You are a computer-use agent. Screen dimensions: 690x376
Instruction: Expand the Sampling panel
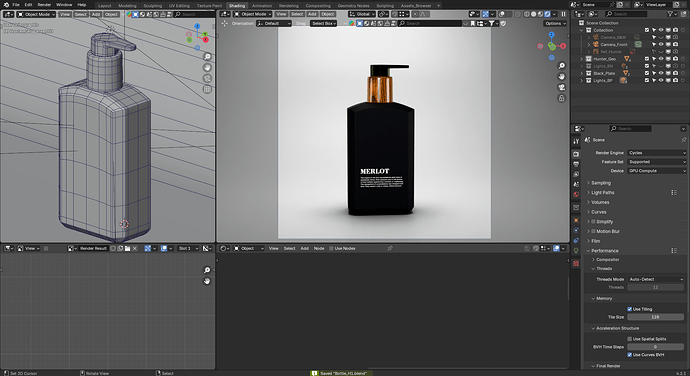pyautogui.click(x=601, y=183)
